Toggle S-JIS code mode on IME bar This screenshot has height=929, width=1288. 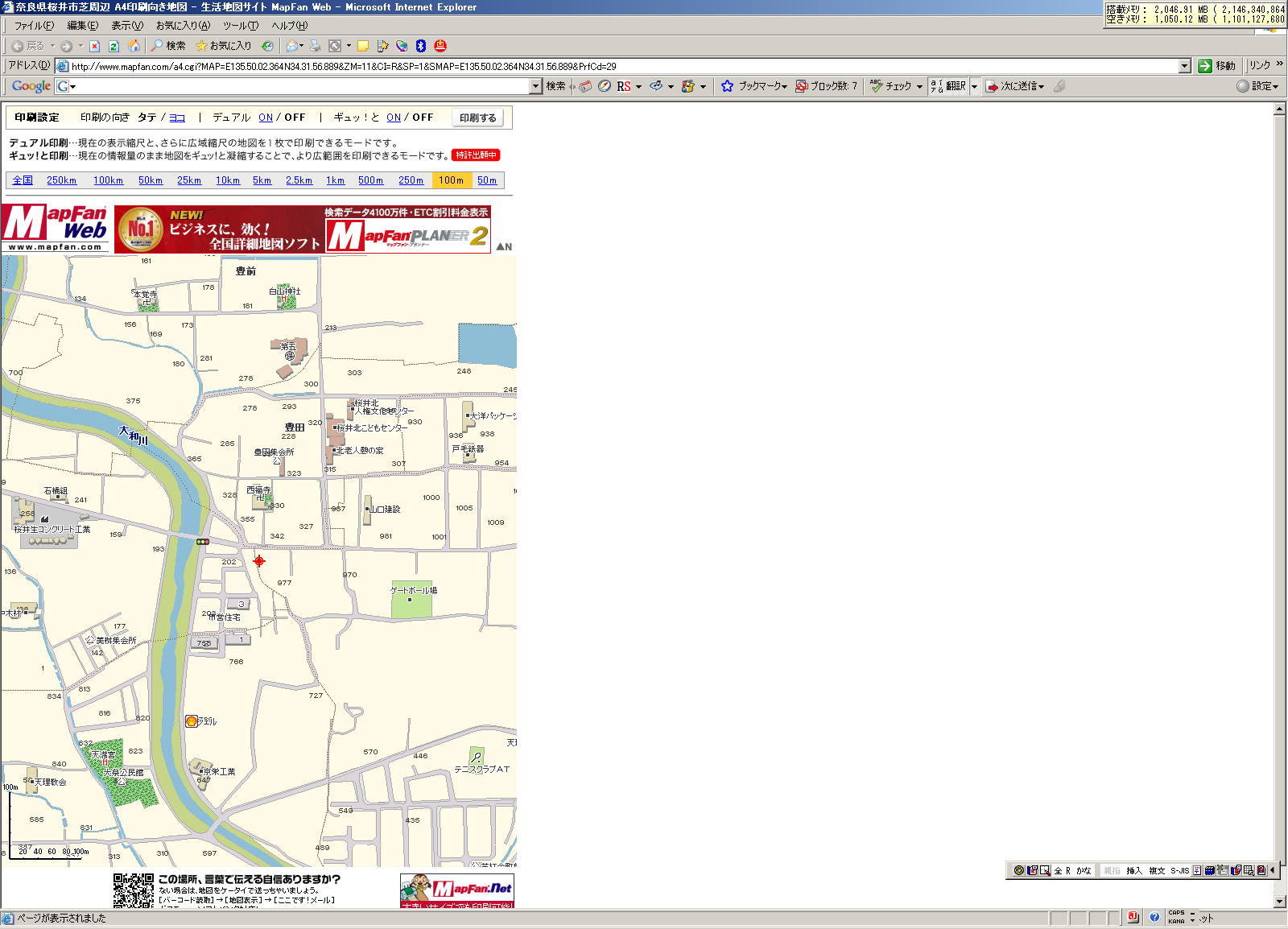(1180, 870)
